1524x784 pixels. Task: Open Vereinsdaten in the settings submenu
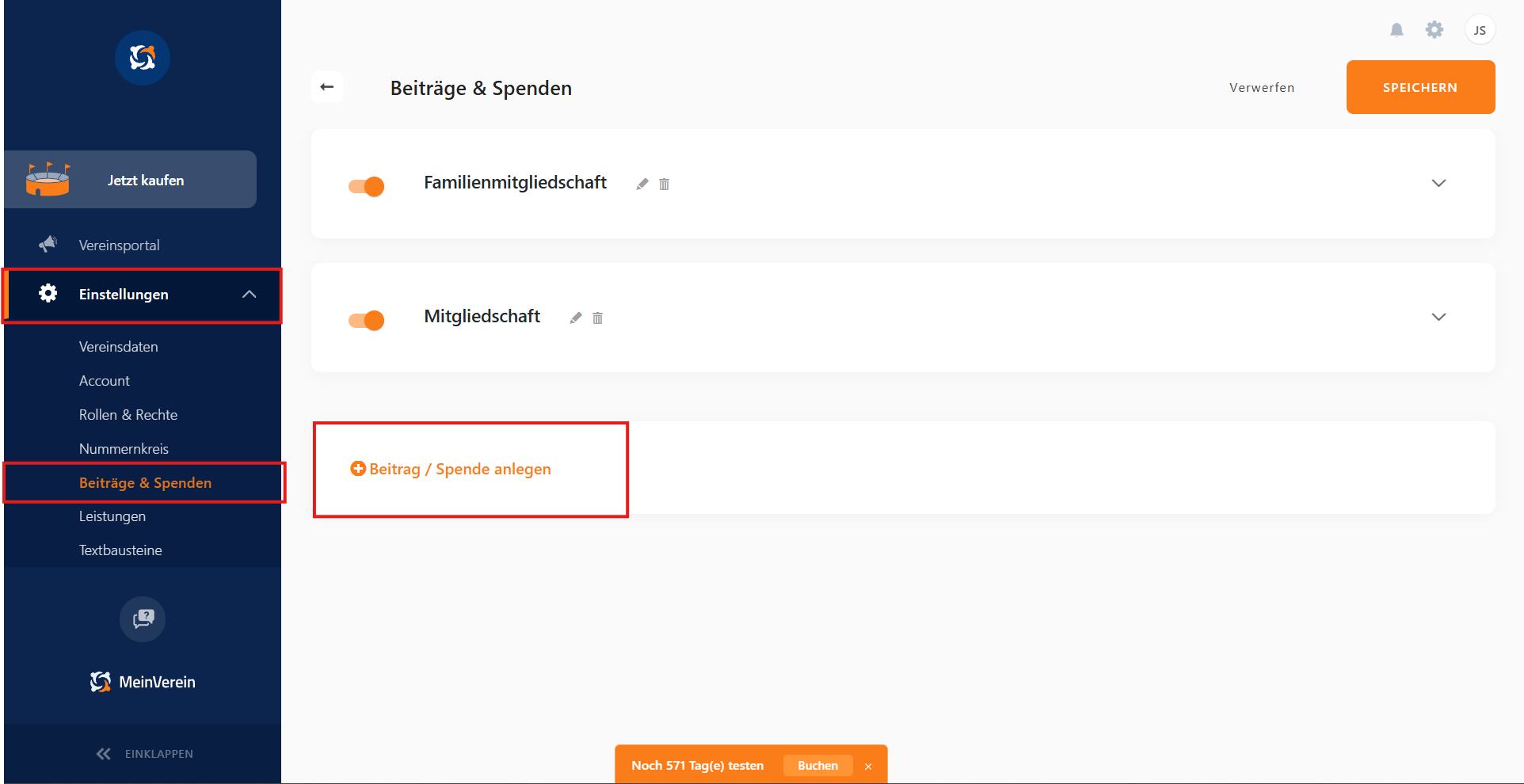(119, 347)
